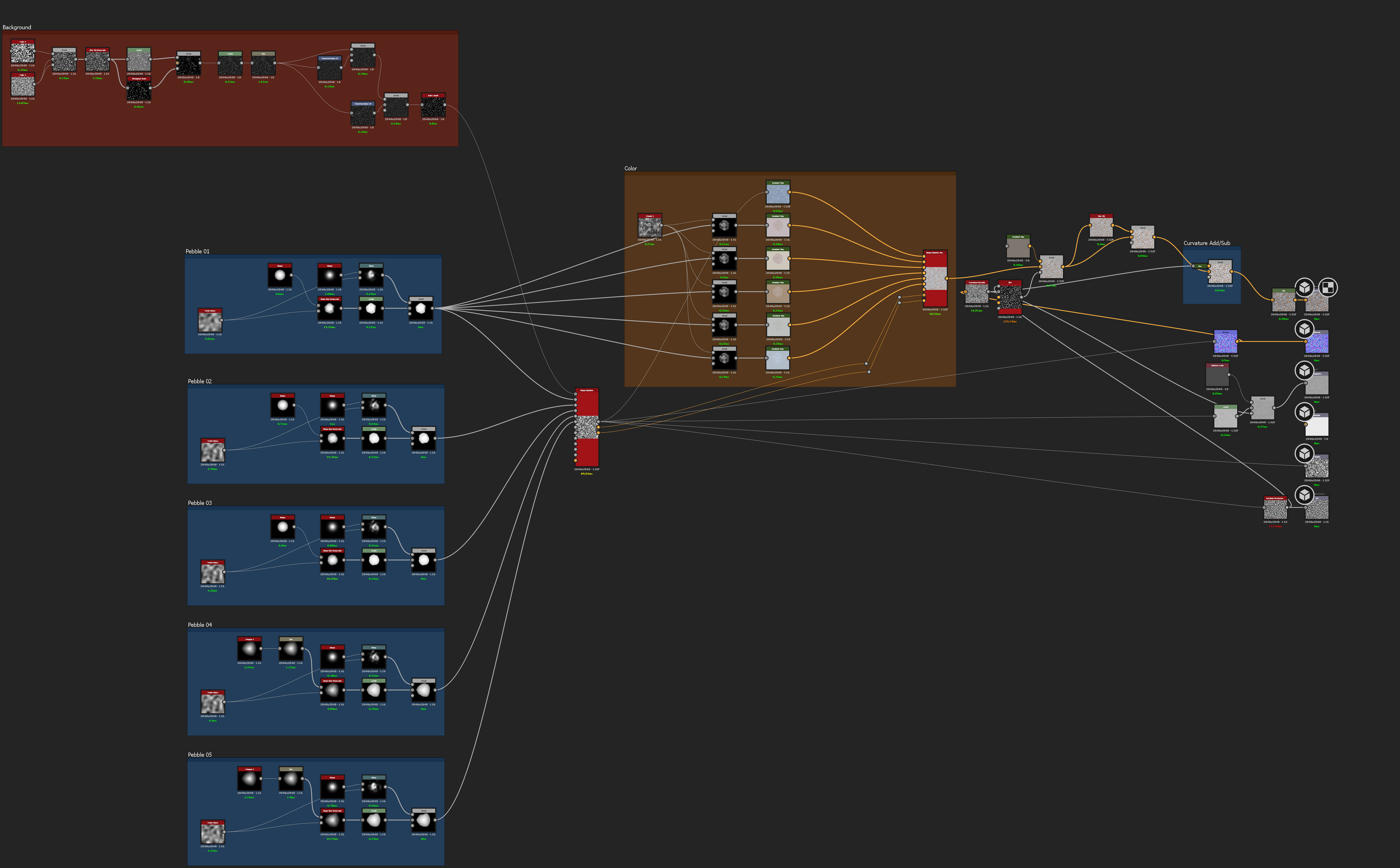This screenshot has height=868, width=1400.
Task: Select the AO output node
Action: [1317, 507]
